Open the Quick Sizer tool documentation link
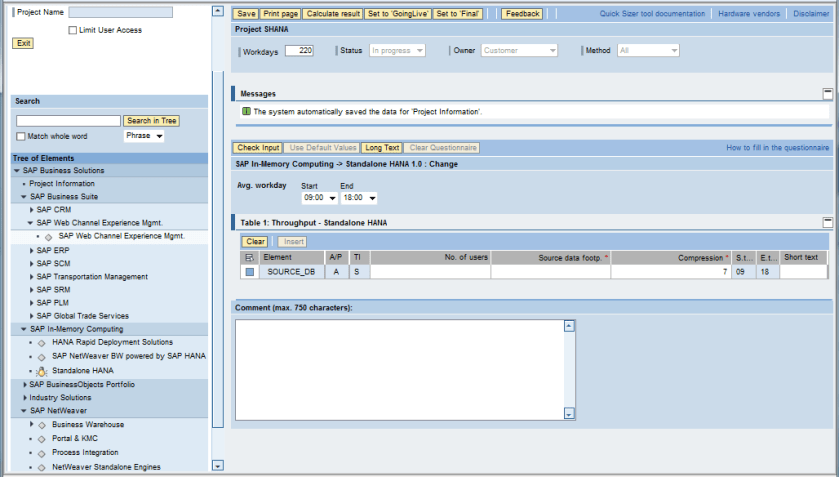The height and width of the screenshot is (477, 839). click(652, 14)
